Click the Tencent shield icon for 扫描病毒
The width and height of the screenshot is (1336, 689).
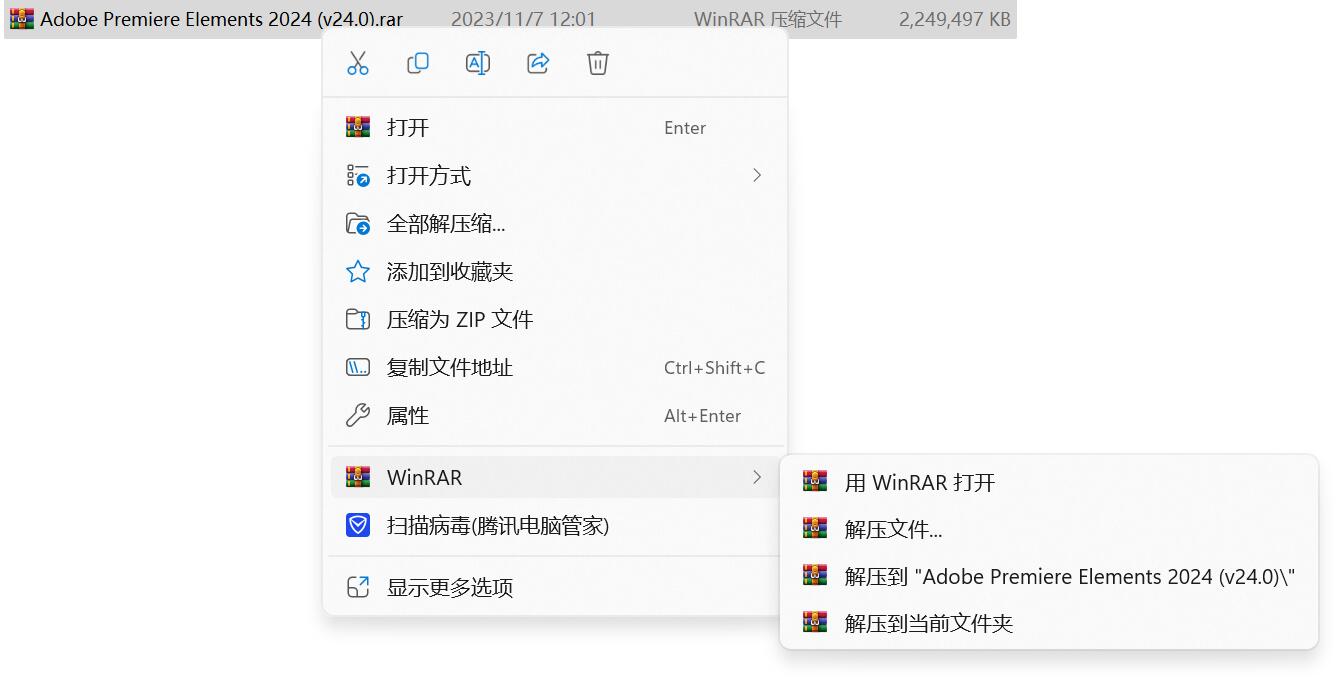tap(358, 525)
